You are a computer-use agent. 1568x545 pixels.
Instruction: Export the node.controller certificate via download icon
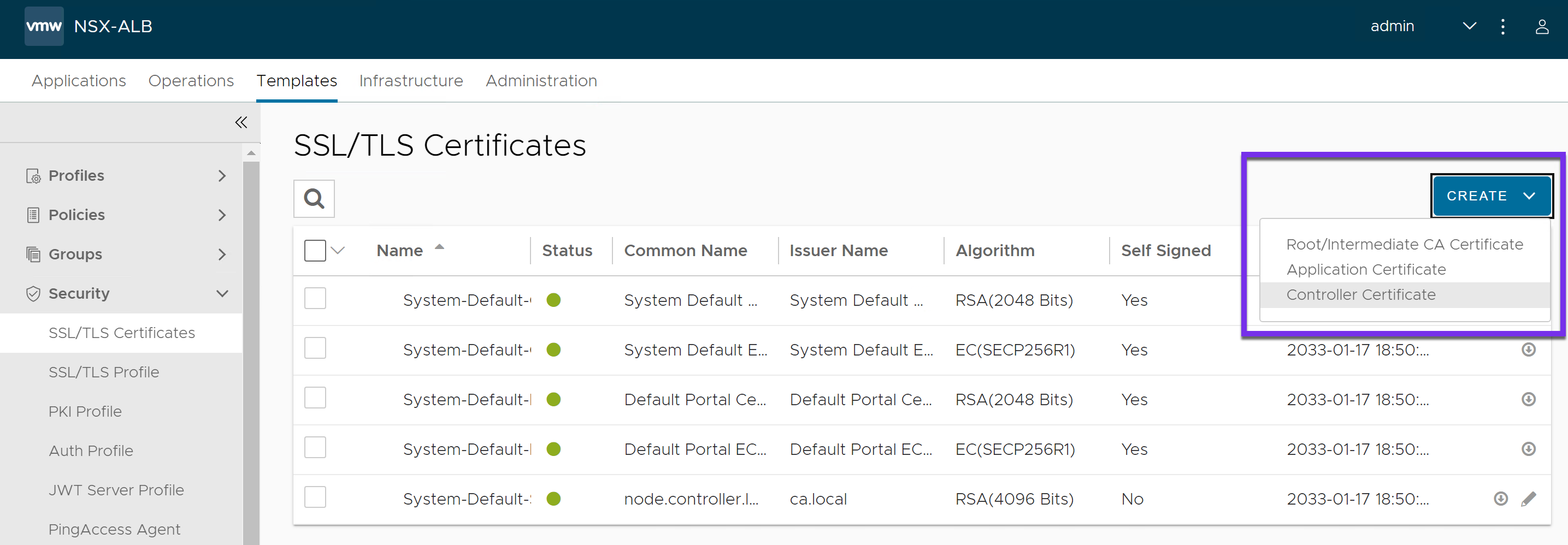1500,499
